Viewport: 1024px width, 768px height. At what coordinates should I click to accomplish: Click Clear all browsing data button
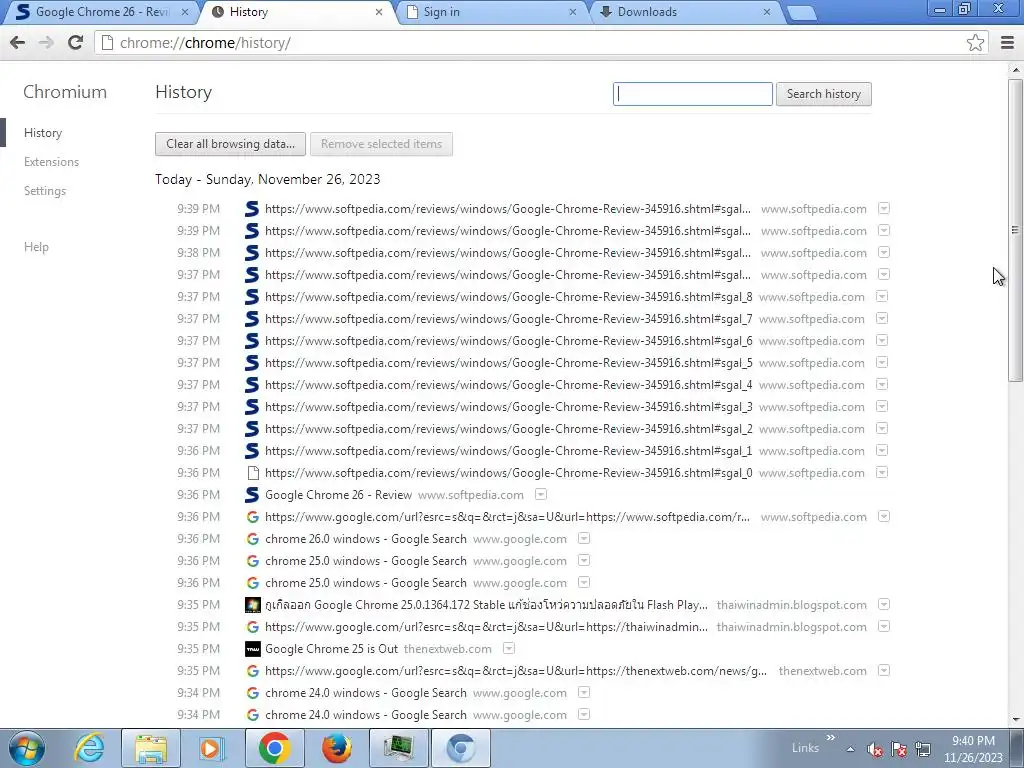(231, 144)
